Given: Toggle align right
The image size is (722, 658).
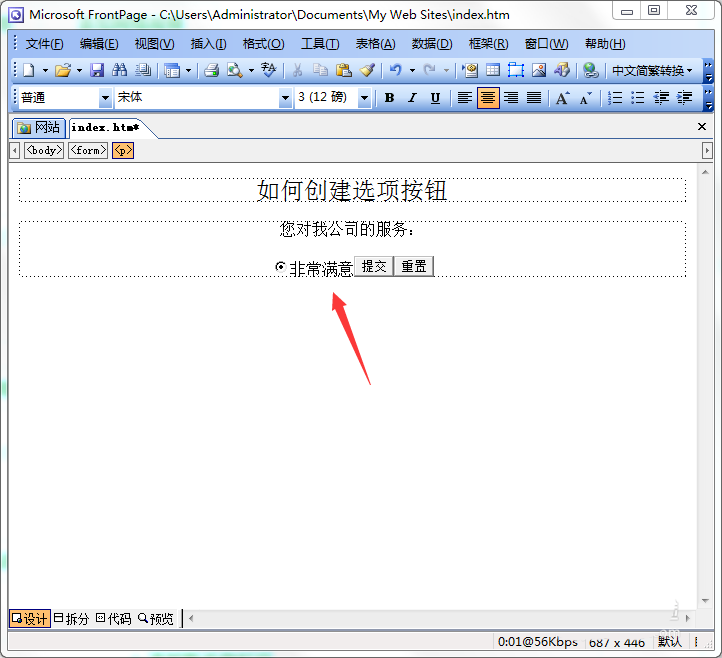Looking at the screenshot, I should coord(511,98).
